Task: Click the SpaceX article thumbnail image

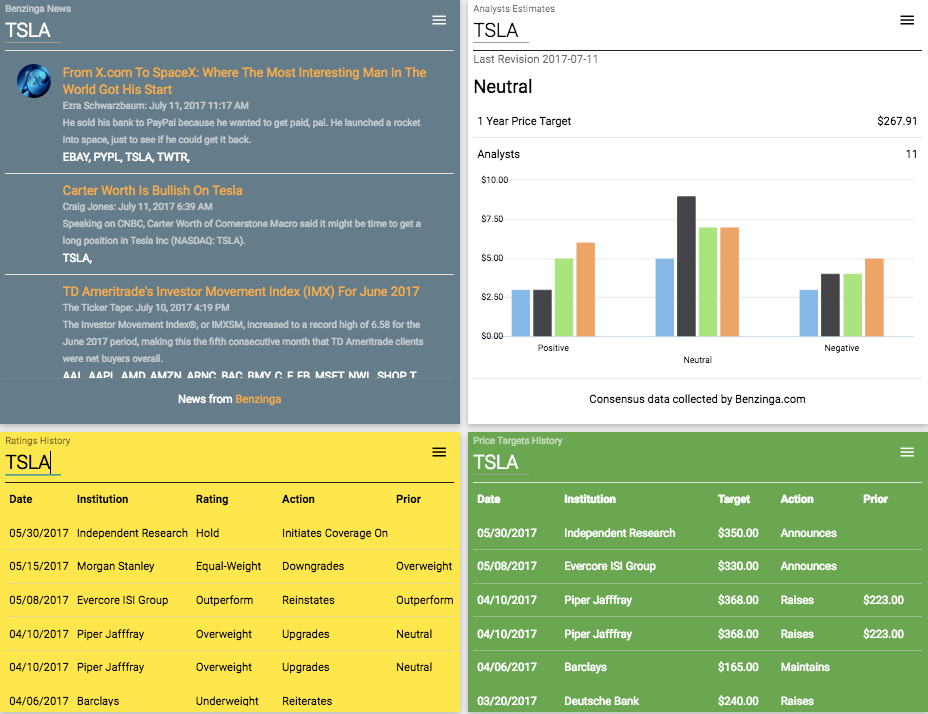Action: (34, 81)
